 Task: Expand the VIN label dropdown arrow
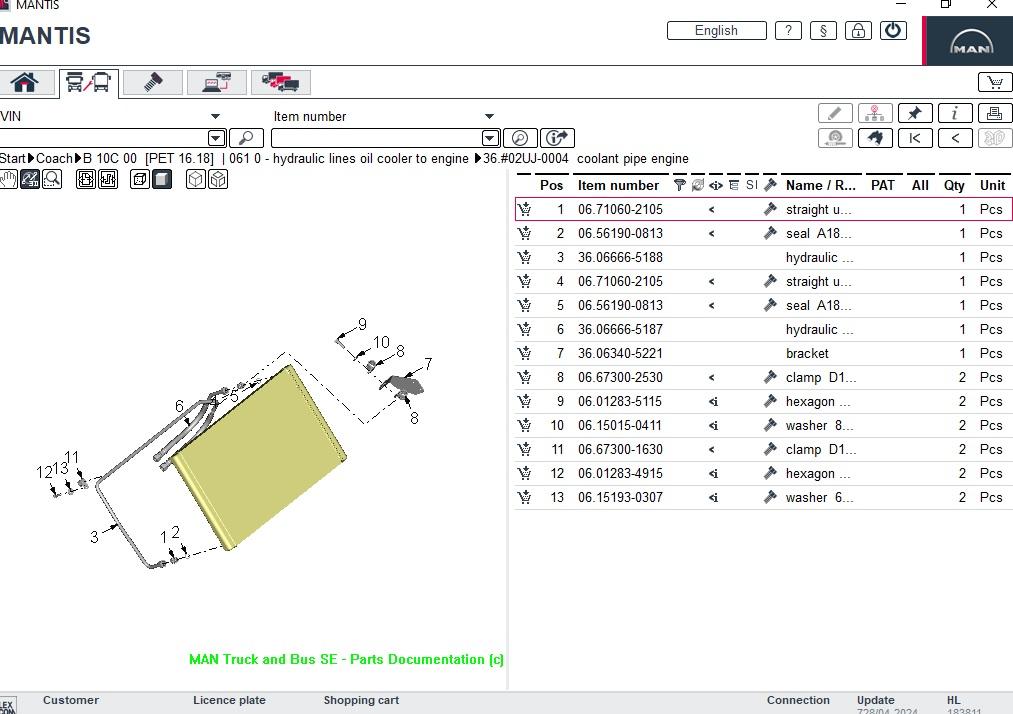215,116
